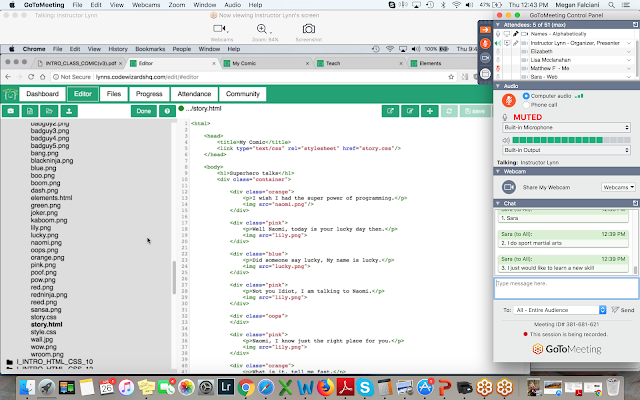This screenshot has width=640, height=400.
Task: Open the Progress tab
Action: pos(149,94)
